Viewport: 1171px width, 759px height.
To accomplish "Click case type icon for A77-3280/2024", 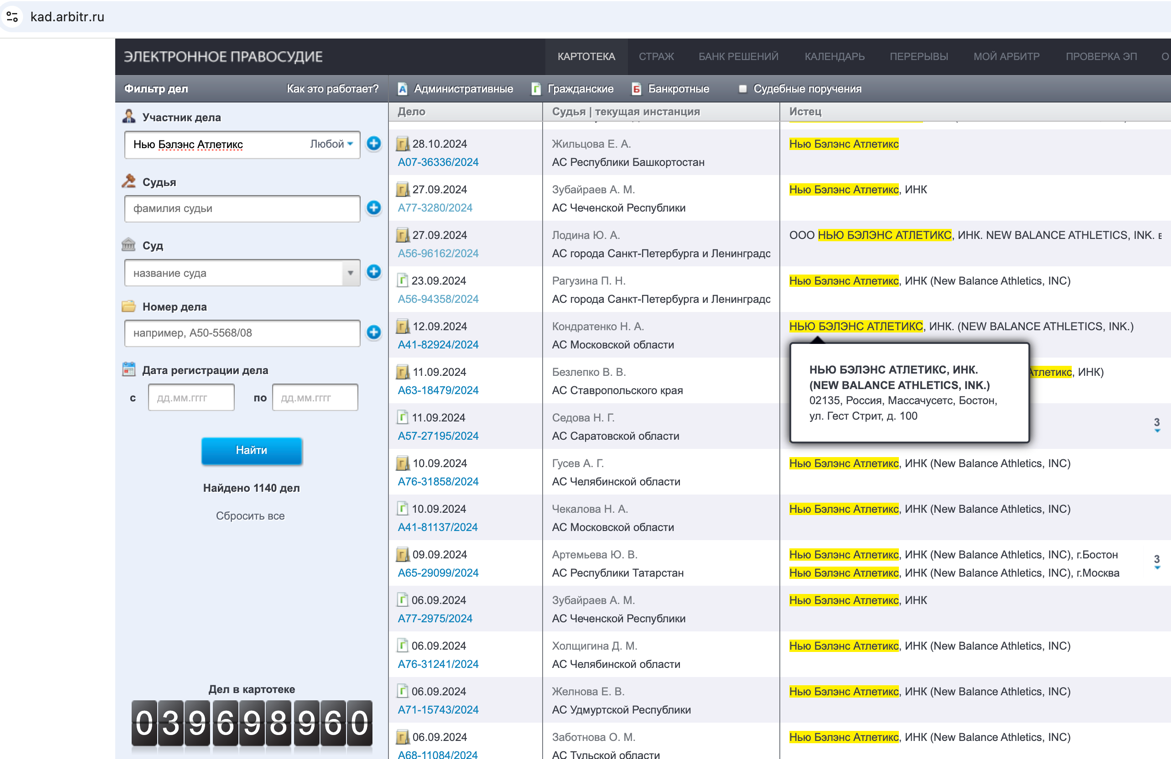I will pos(403,190).
